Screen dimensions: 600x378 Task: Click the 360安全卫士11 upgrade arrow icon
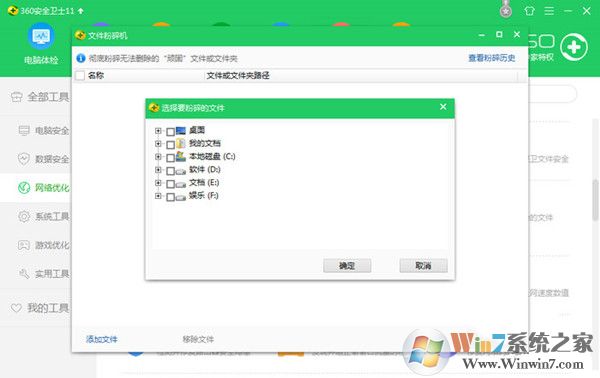[80, 11]
